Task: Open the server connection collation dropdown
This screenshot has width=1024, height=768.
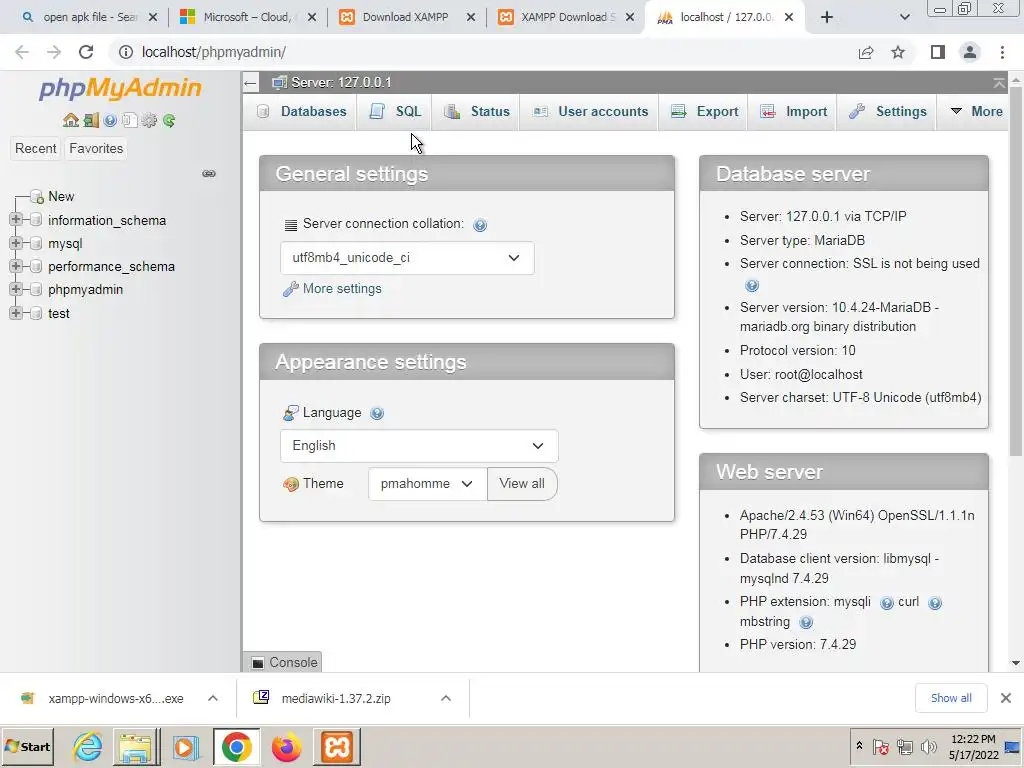Action: [x=407, y=258]
